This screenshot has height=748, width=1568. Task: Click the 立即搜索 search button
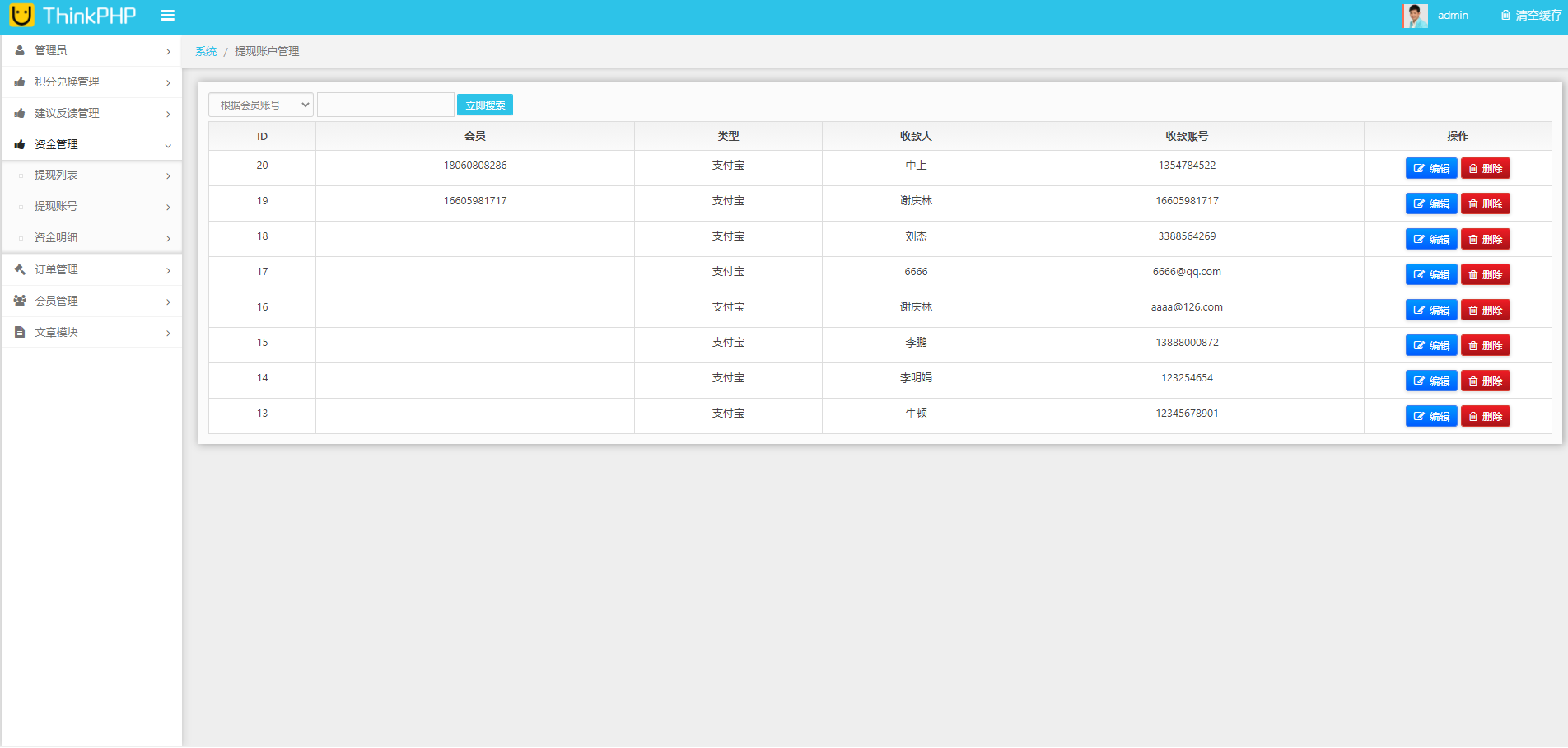485,105
